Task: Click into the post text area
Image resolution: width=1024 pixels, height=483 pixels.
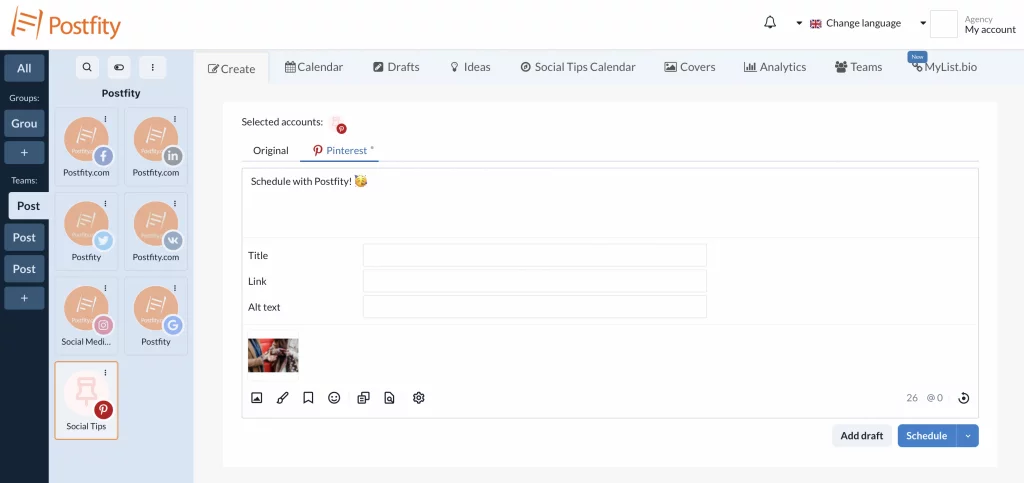Action: point(610,203)
